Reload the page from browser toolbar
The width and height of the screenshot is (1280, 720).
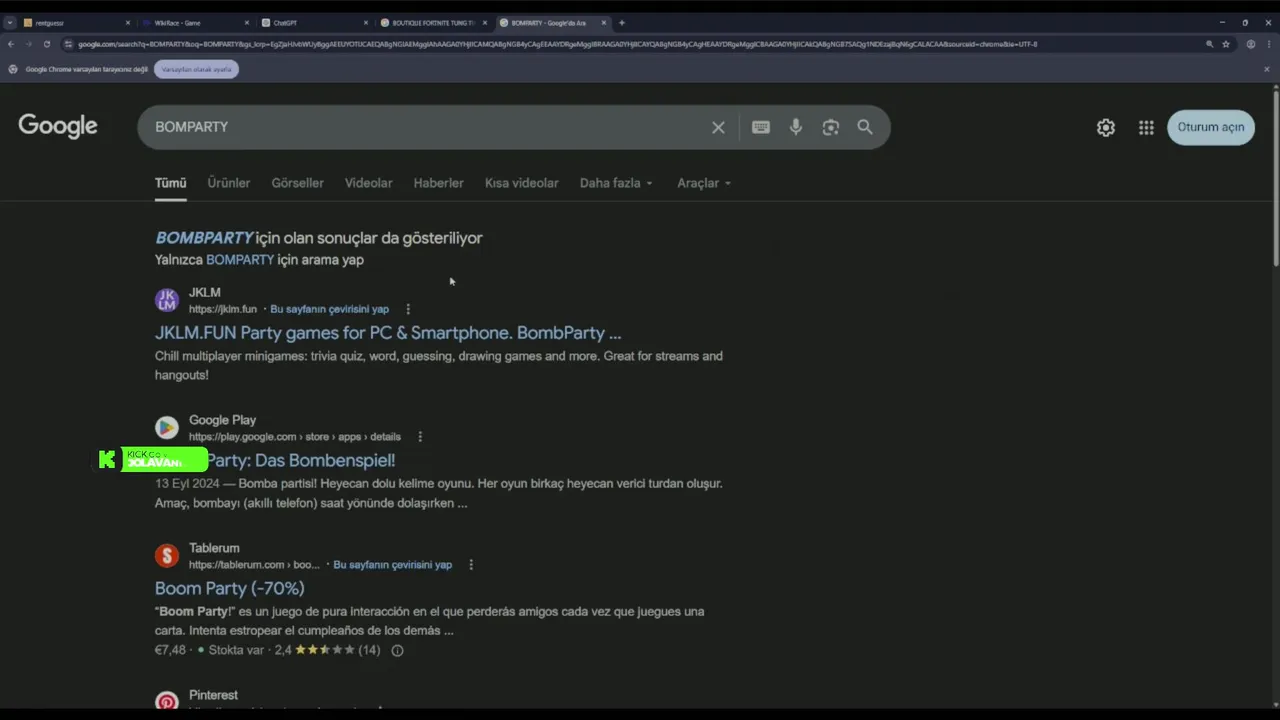46,44
